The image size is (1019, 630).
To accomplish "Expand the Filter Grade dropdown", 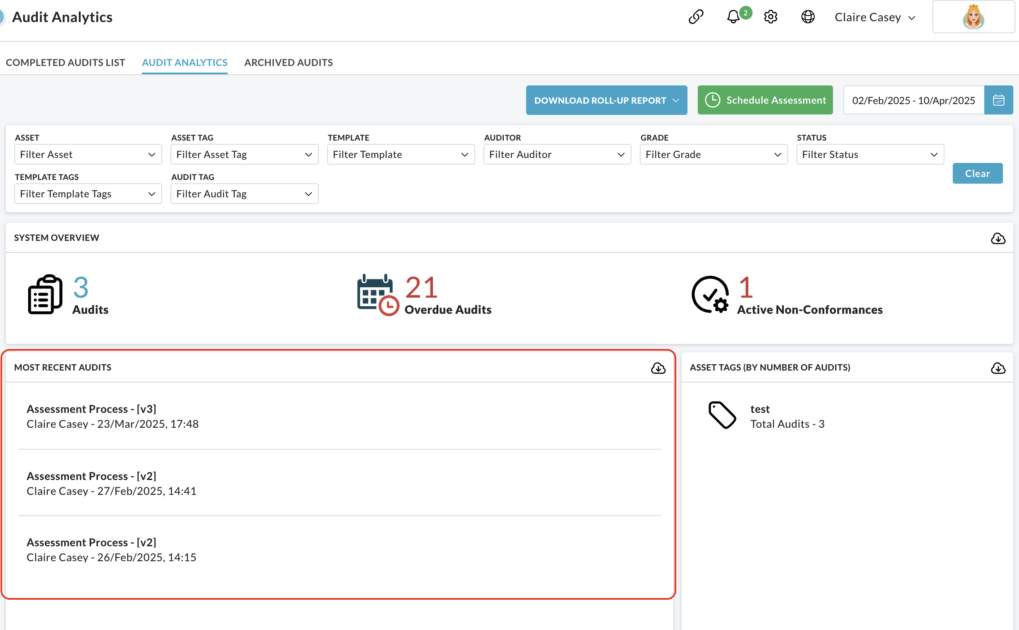I will [x=714, y=155].
